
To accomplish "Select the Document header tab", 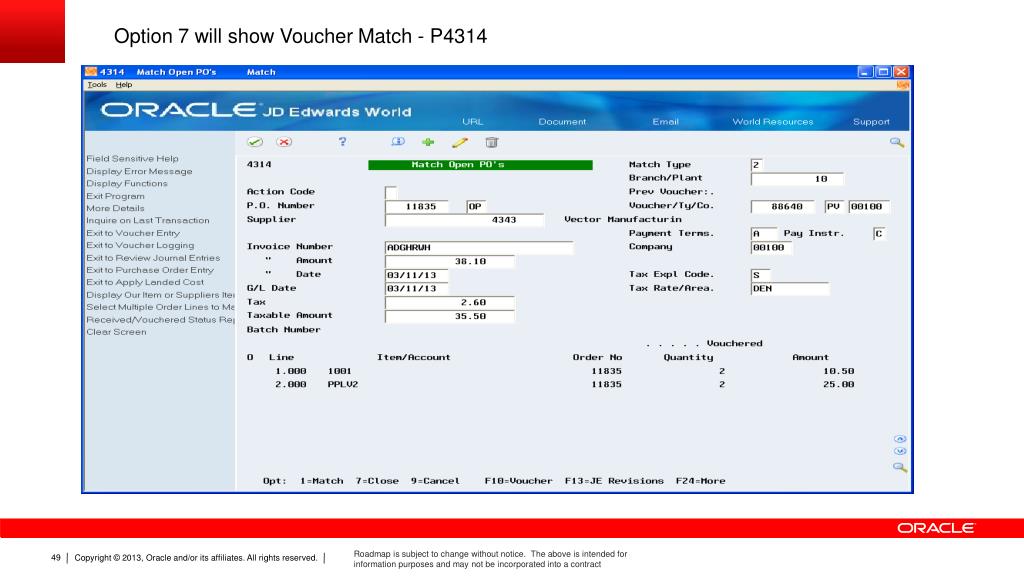I will 562,121.
